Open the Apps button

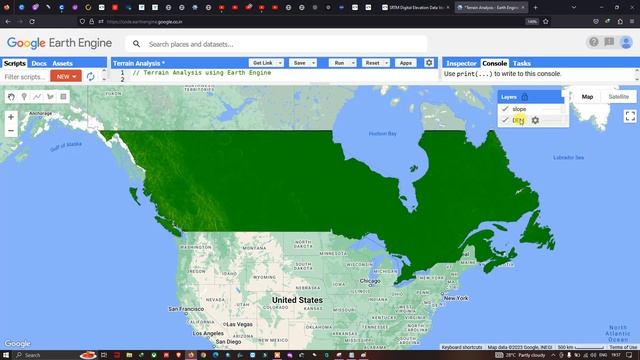[405, 63]
